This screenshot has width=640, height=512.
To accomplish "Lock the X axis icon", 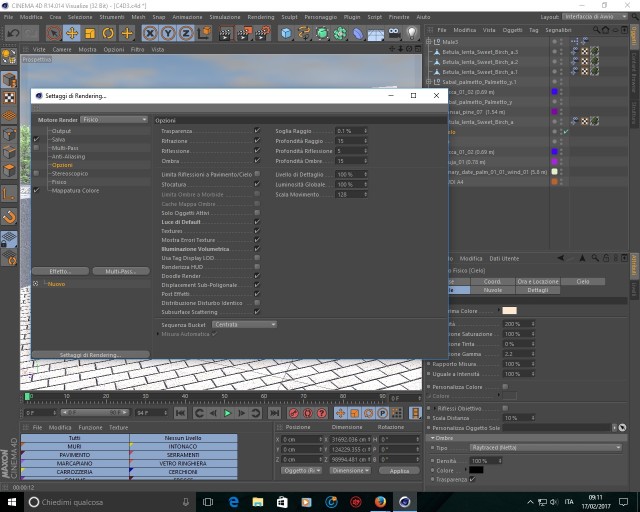I will (x=150, y=33).
